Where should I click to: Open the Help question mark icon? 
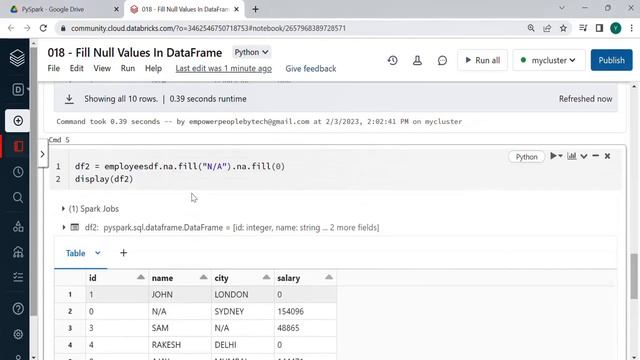click(x=18, y=309)
